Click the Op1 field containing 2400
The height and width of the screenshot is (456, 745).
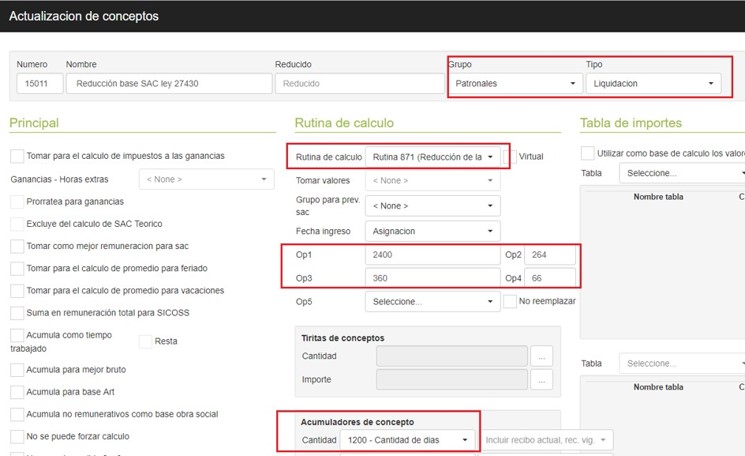[x=432, y=255]
